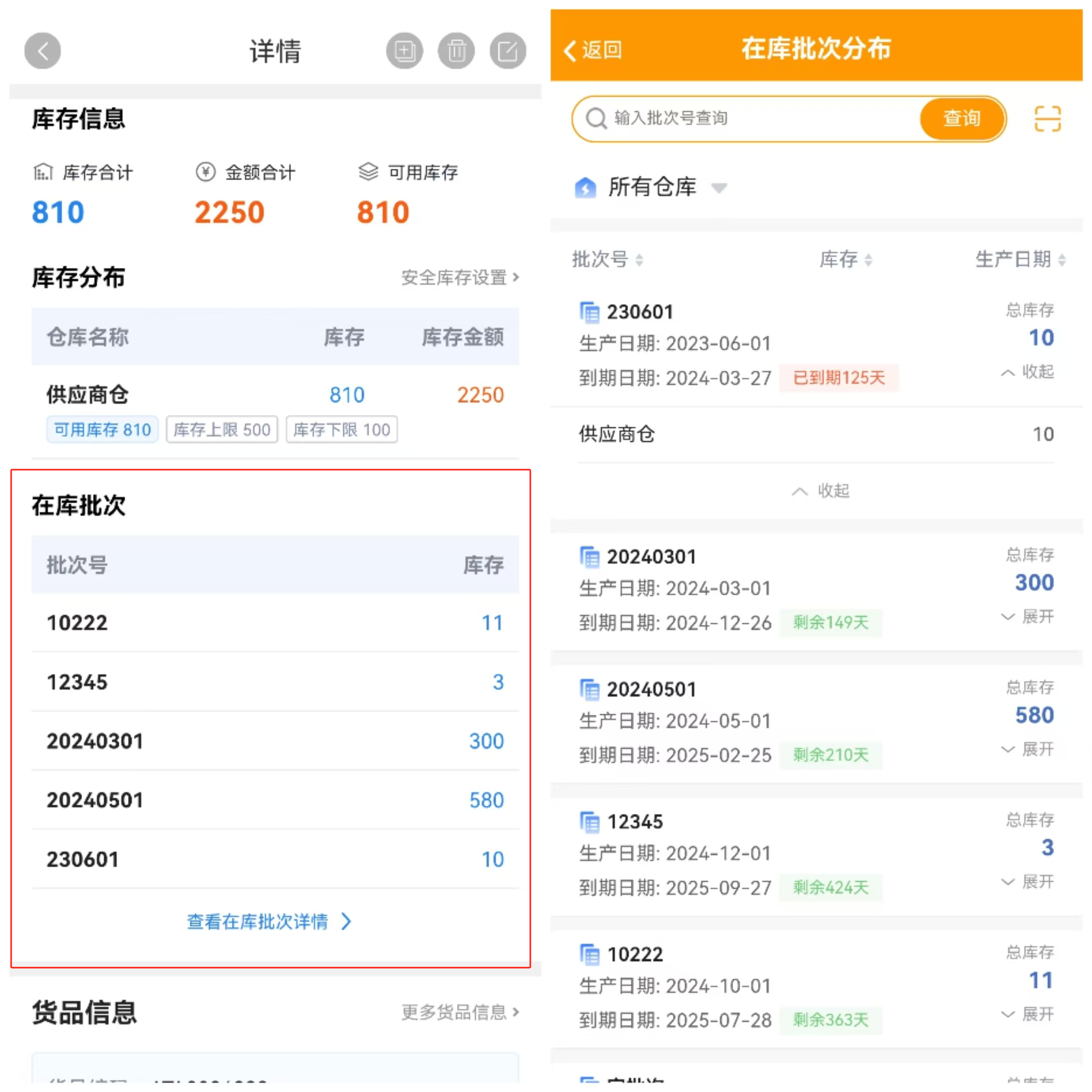This screenshot has height=1092, width=1092.
Task: Click the batch icon next to 230601
Action: pos(589,312)
